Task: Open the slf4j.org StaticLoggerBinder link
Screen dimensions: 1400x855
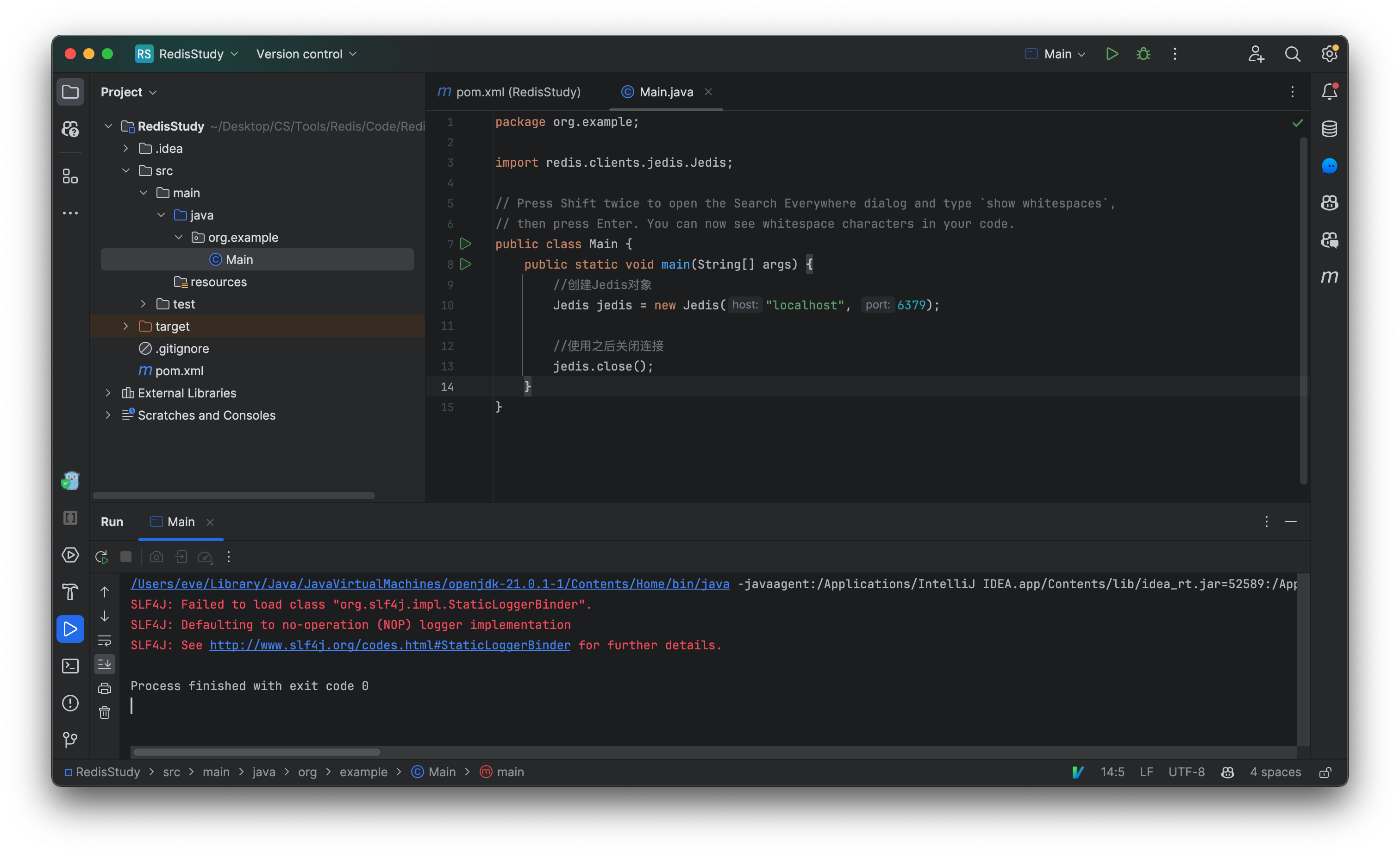Action: point(390,645)
